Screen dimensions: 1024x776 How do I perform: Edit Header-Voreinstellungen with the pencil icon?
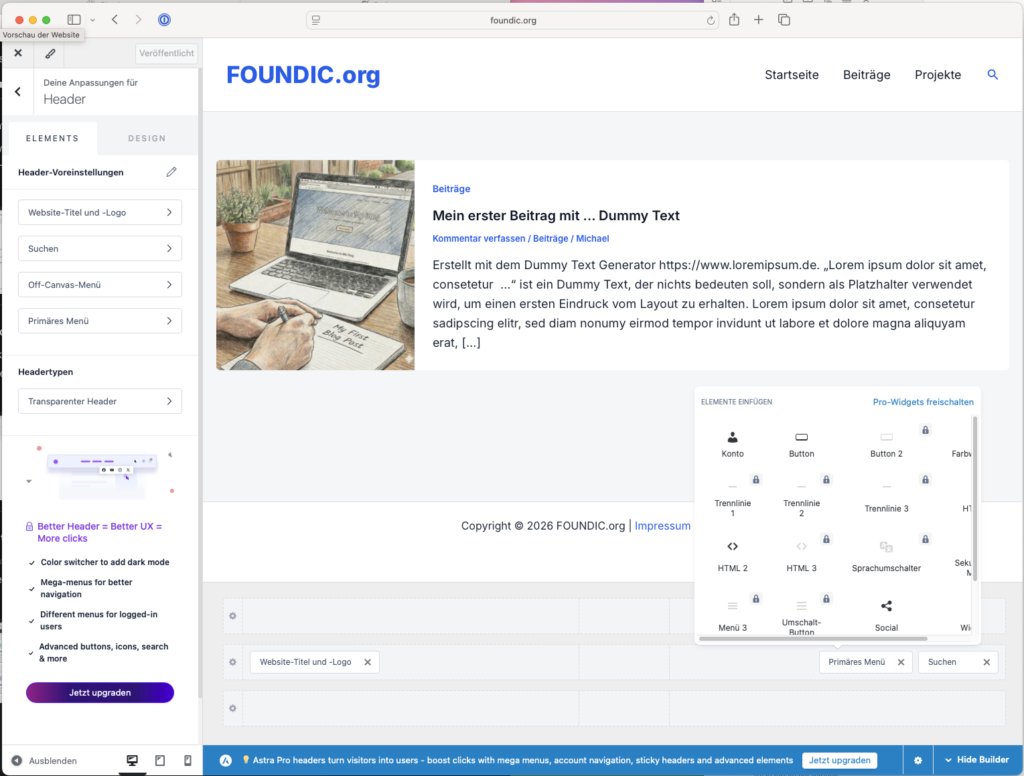tap(171, 172)
